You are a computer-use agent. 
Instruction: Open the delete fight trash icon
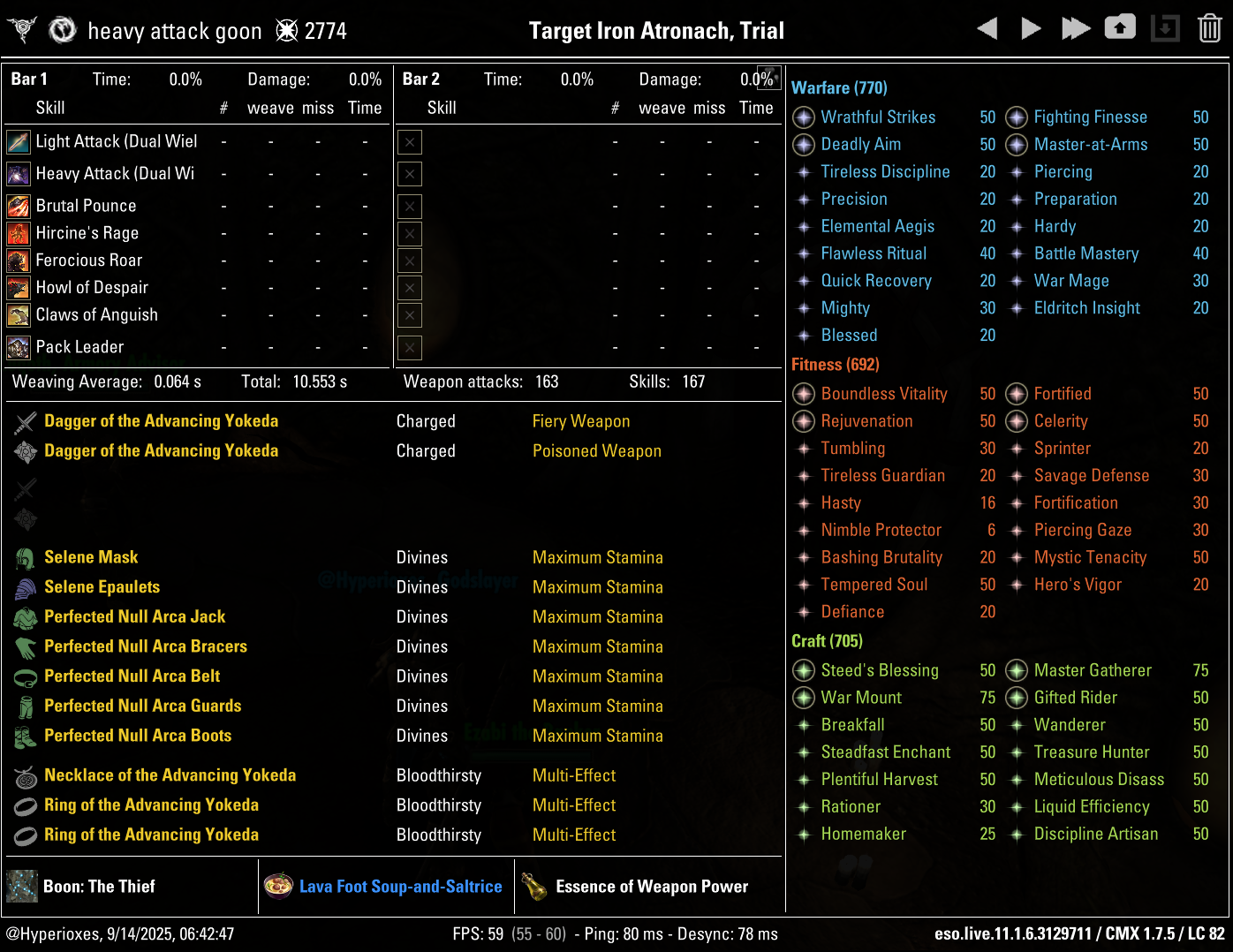click(x=1209, y=27)
